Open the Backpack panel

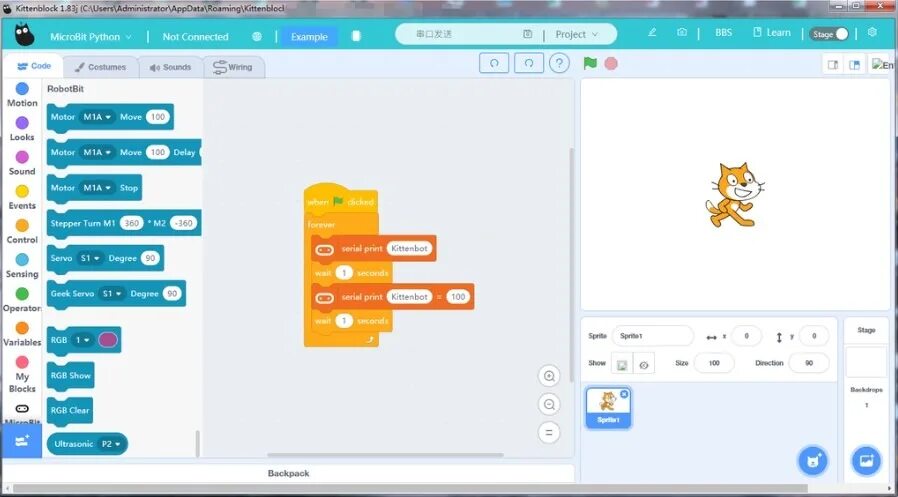(288, 473)
